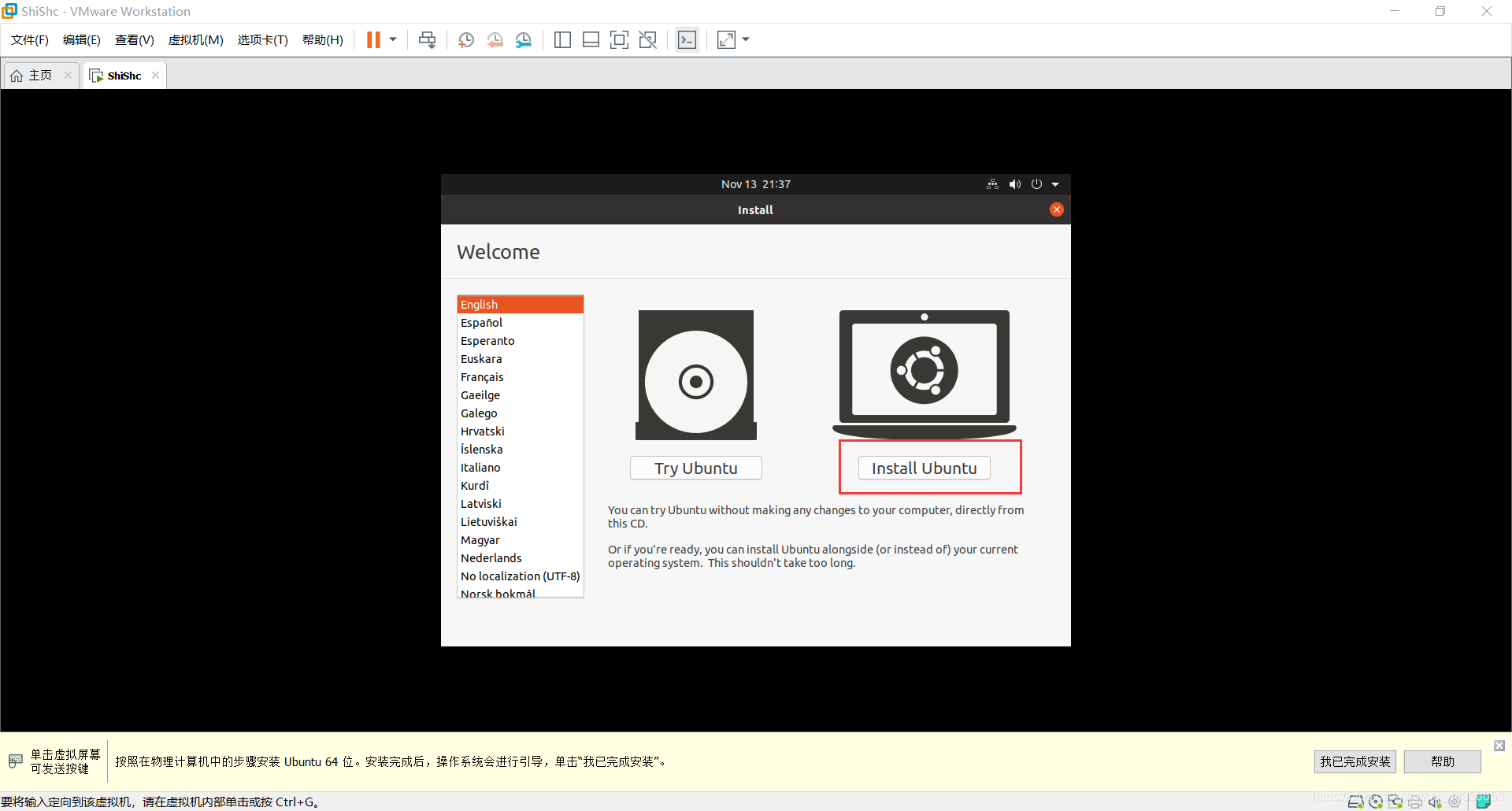This screenshot has width=1512, height=811.
Task: Click the CD/DVD device status icon
Action: pos(1376,802)
